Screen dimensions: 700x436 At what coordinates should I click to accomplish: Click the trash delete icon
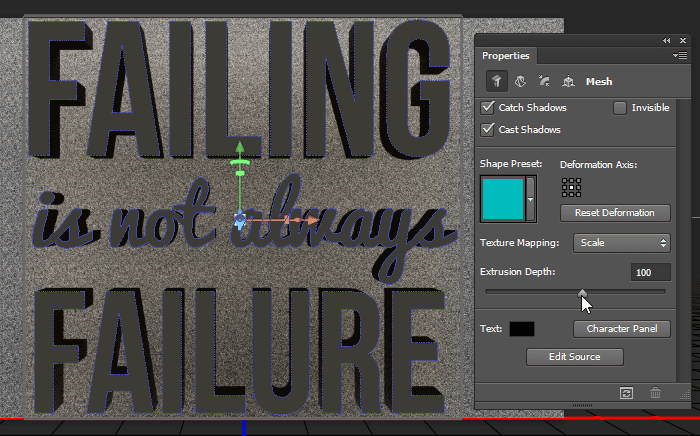[x=656, y=394]
